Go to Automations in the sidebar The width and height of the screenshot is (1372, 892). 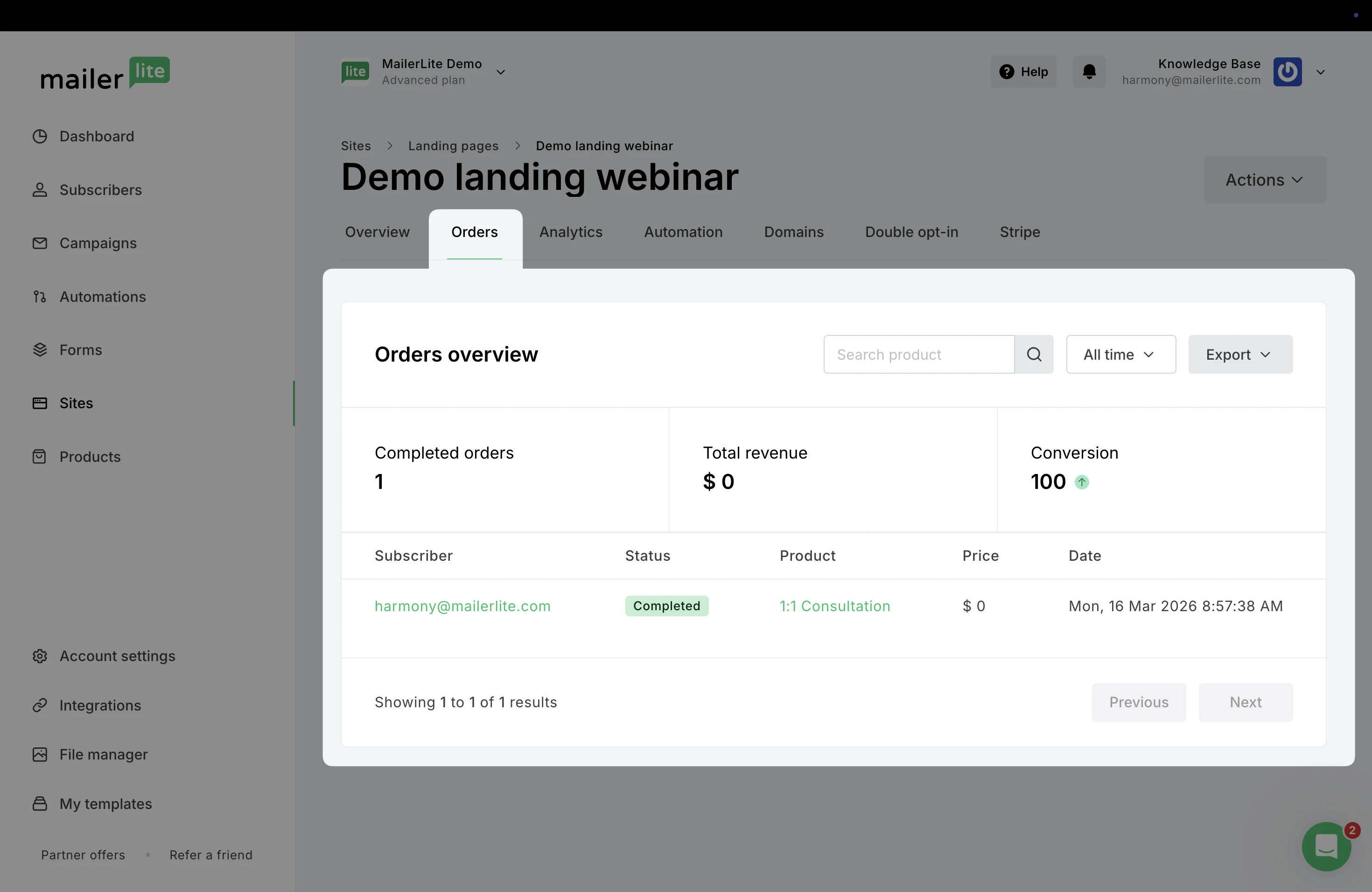click(x=102, y=297)
